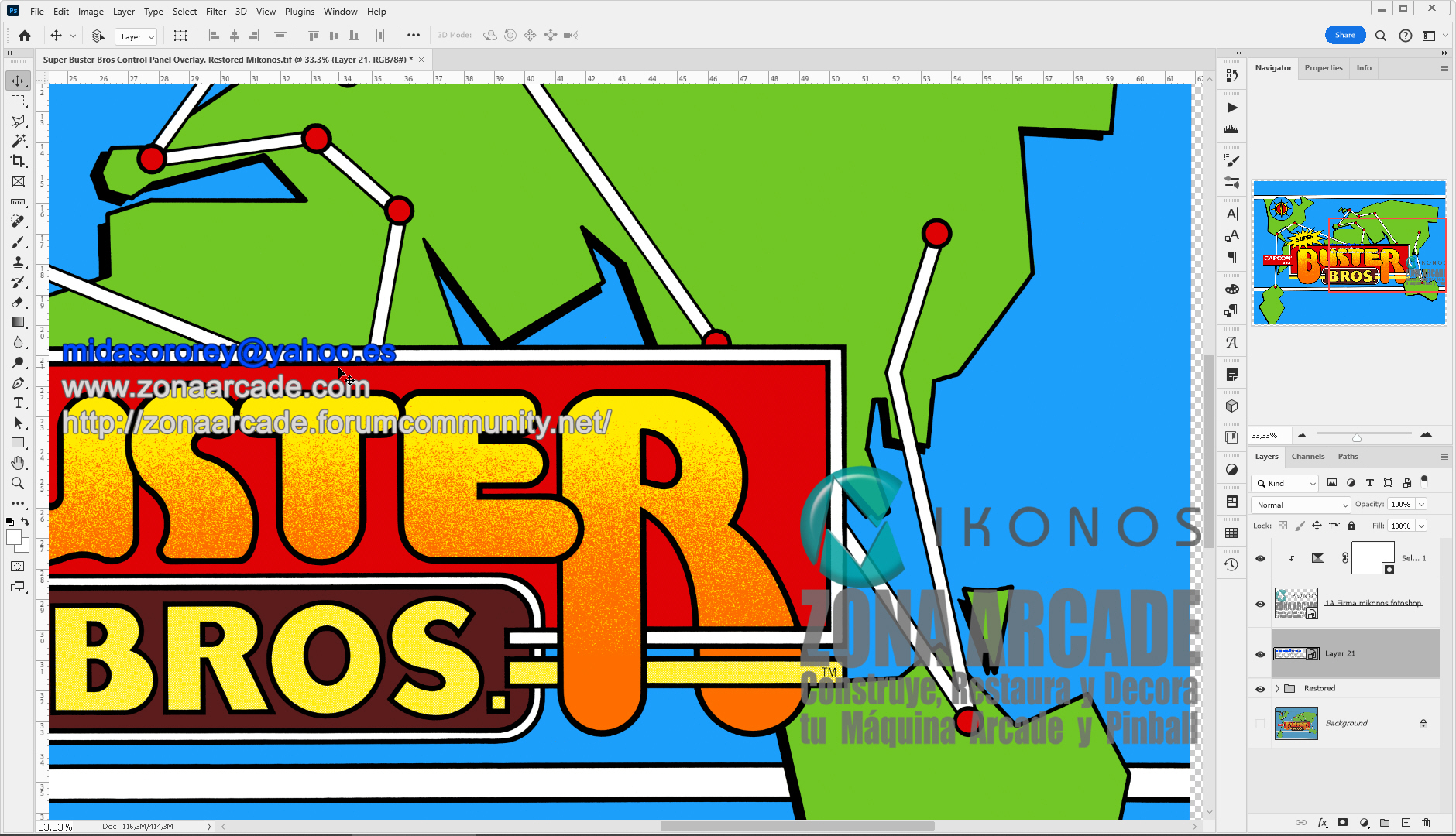Screen dimensions: 1456x836
Task: Show the Background layer
Action: pos(1260,723)
